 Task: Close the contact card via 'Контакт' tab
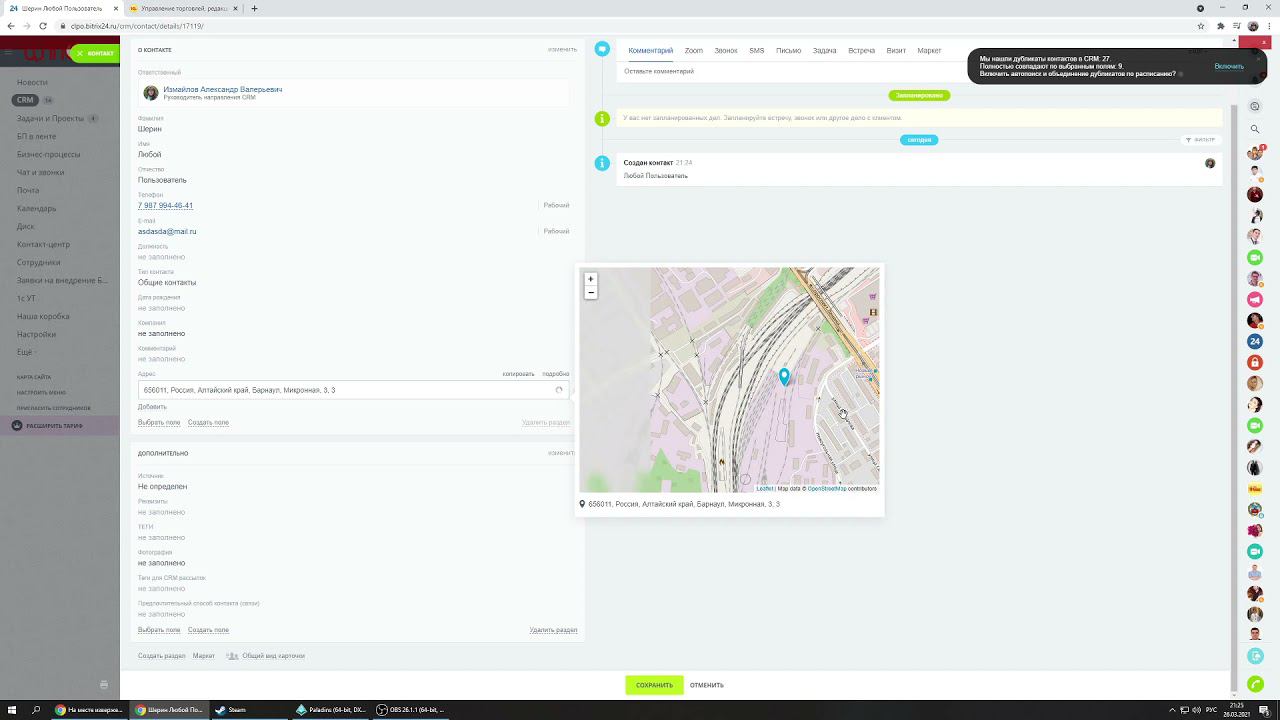click(x=95, y=53)
